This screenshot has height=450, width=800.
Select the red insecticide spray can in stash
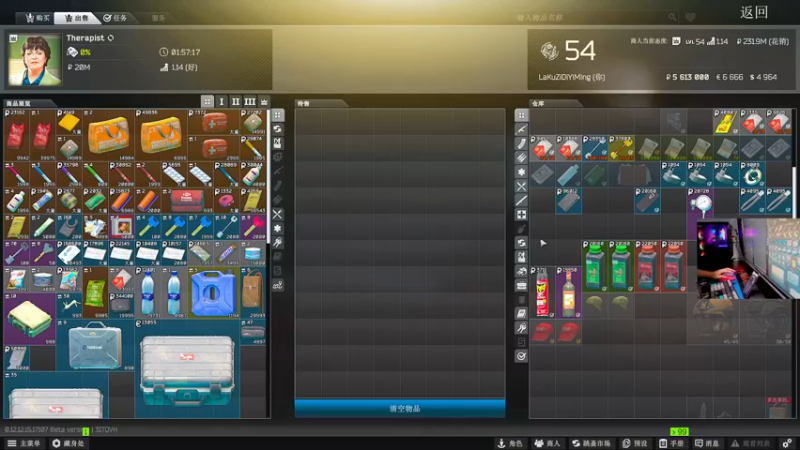[542, 292]
